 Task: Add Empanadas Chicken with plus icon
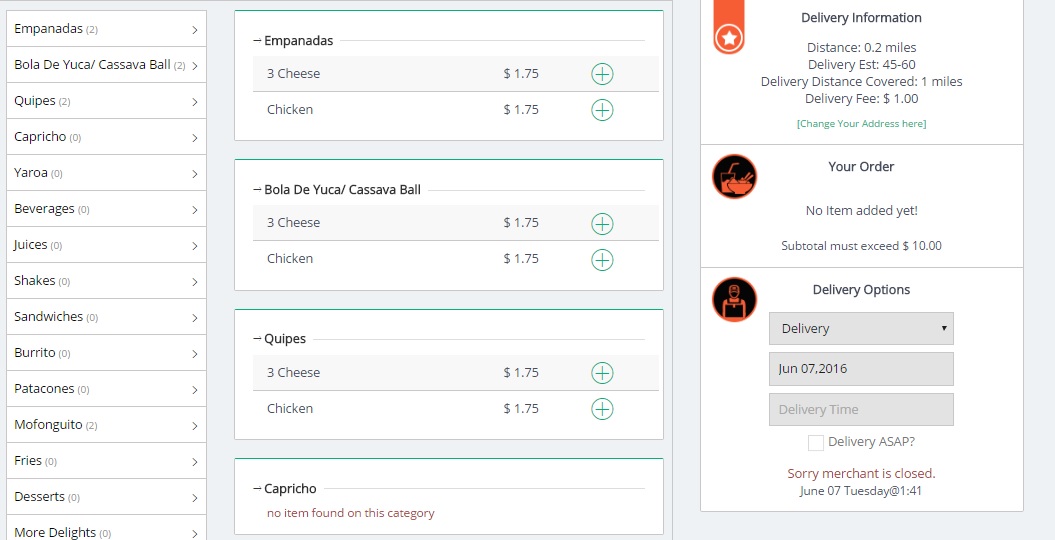click(x=602, y=110)
